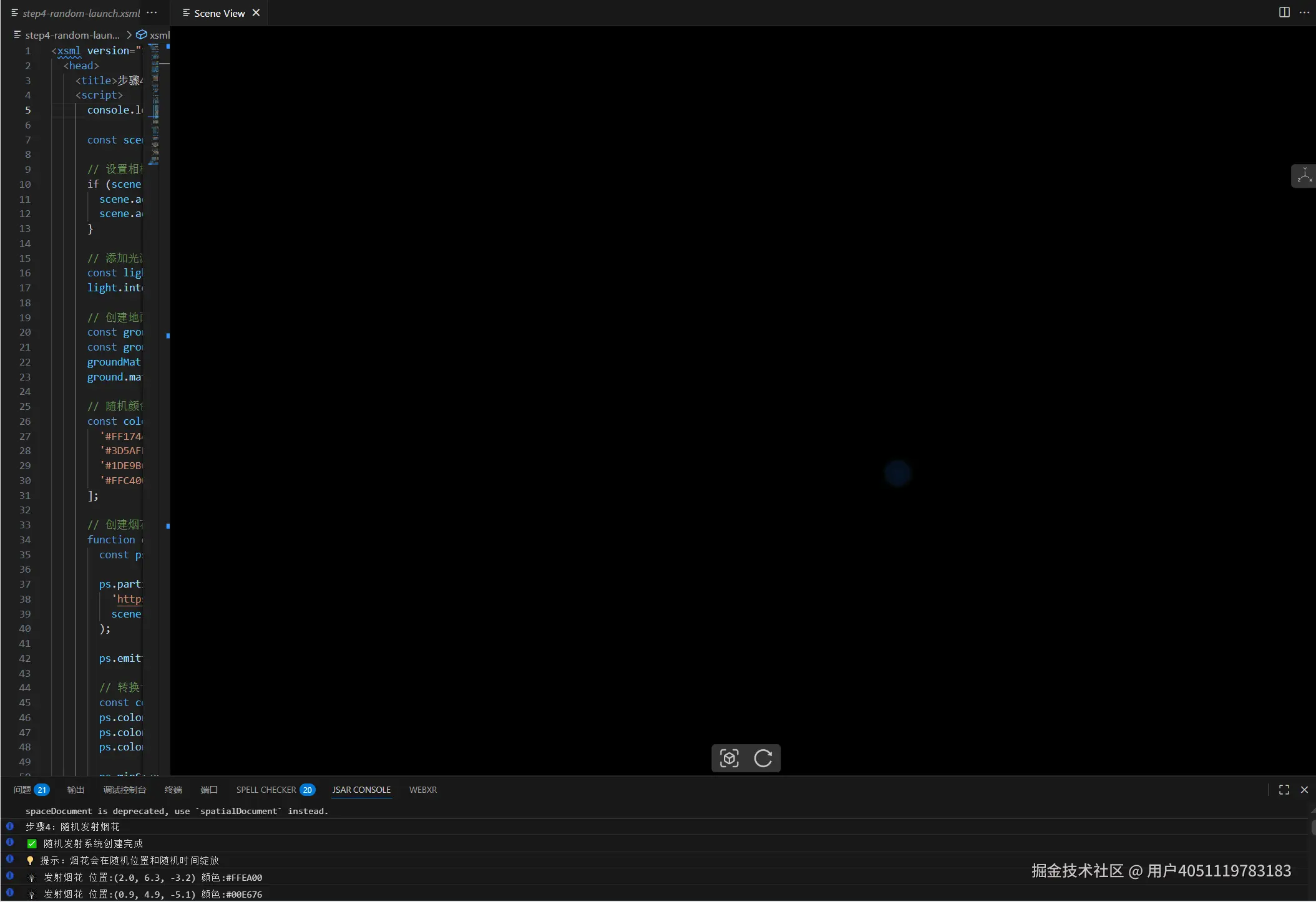Click the xsml cube symbol in breadcrumb
The height and width of the screenshot is (902, 1316).
pos(142,35)
